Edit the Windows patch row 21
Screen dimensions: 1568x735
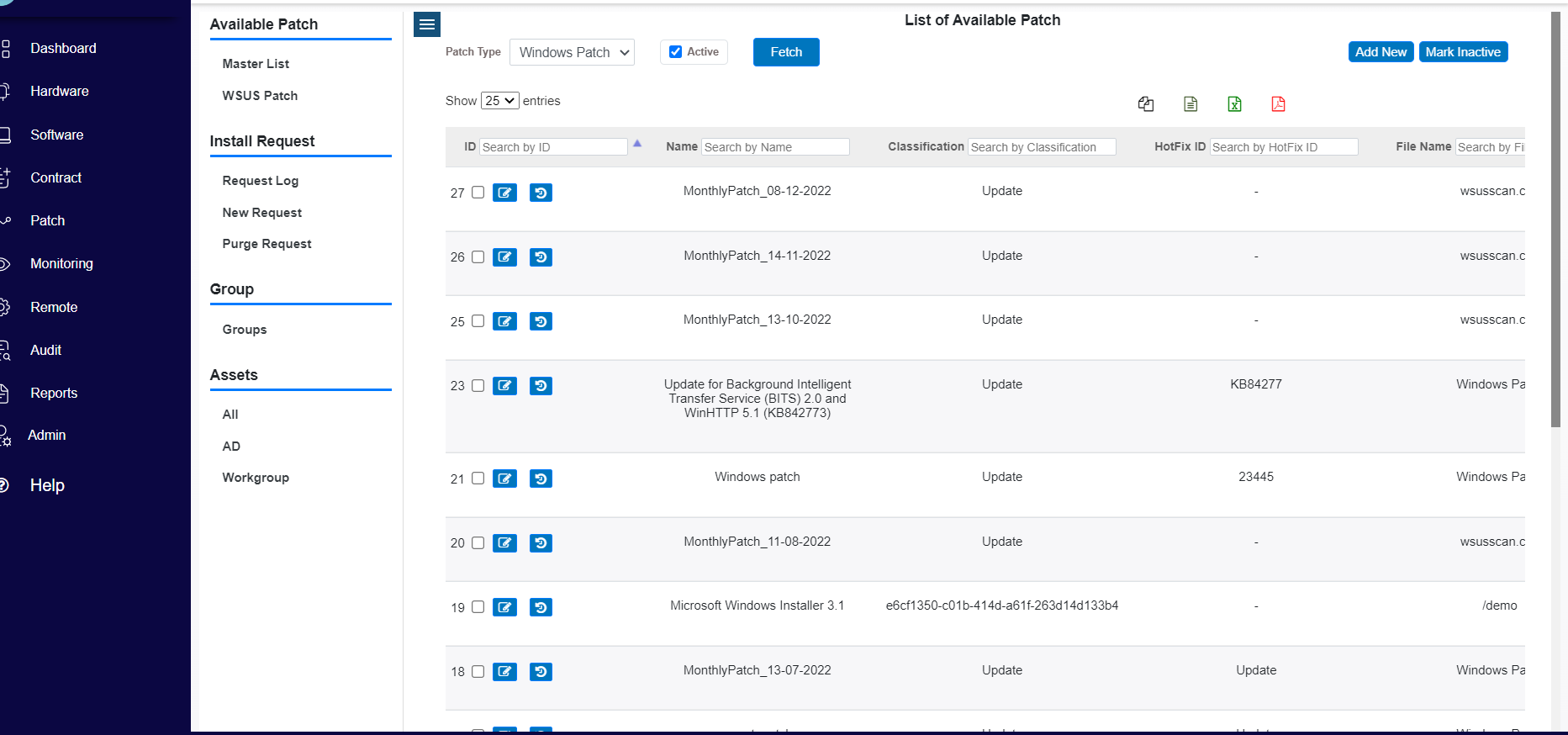pos(504,479)
